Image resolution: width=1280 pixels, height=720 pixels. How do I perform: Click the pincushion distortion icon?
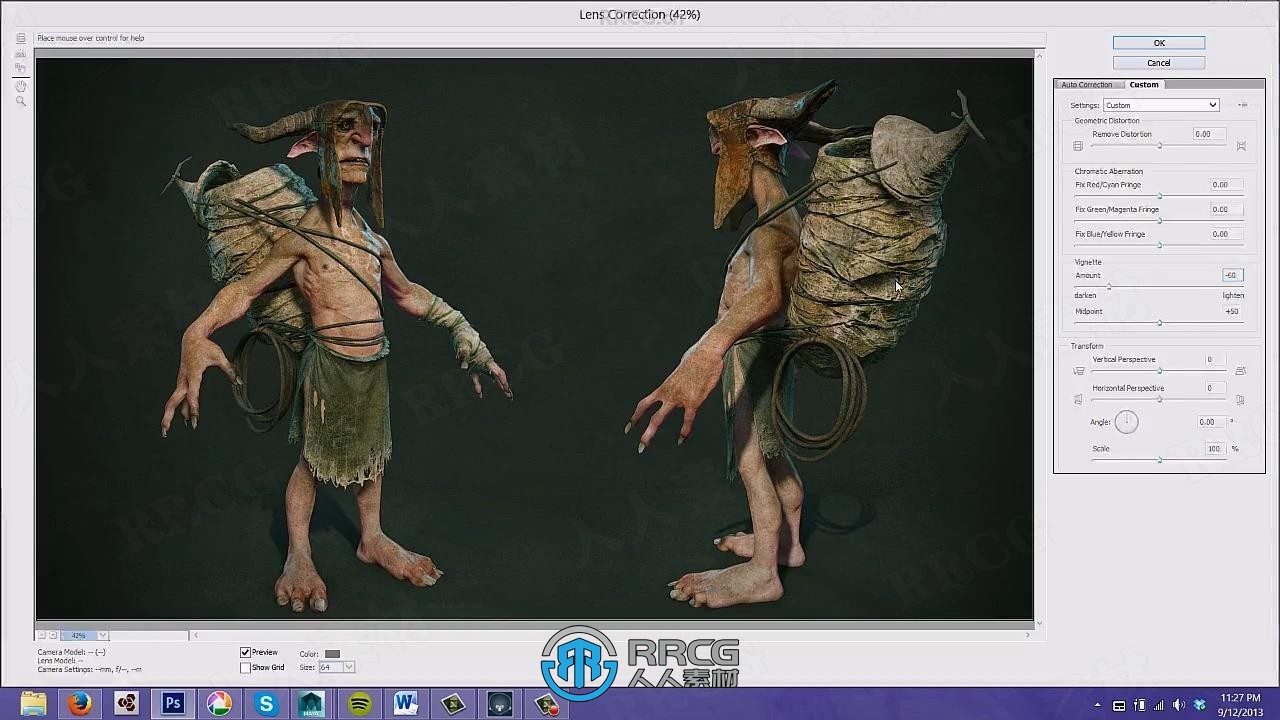tap(1241, 146)
